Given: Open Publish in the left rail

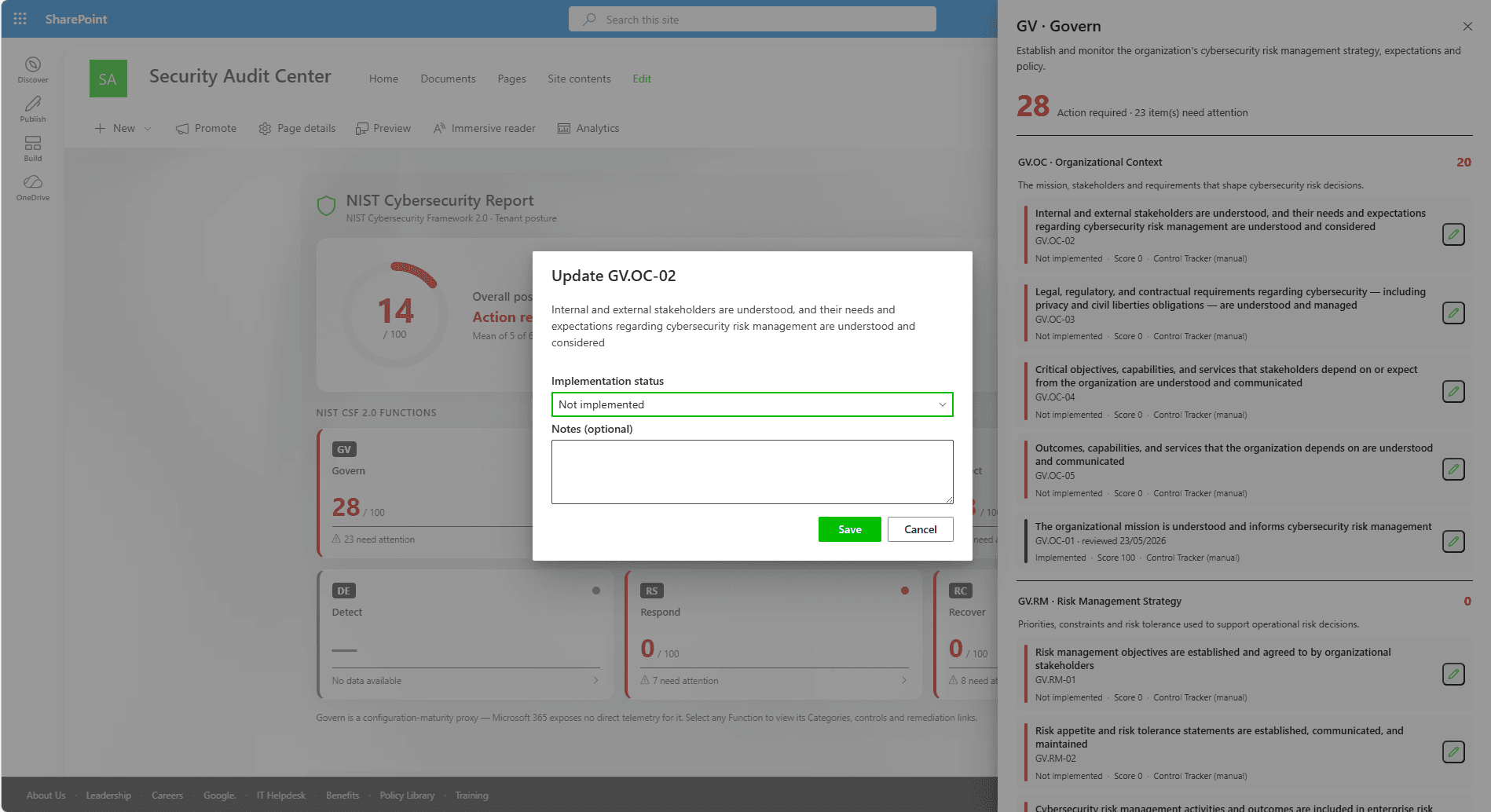Looking at the screenshot, I should pyautogui.click(x=33, y=109).
